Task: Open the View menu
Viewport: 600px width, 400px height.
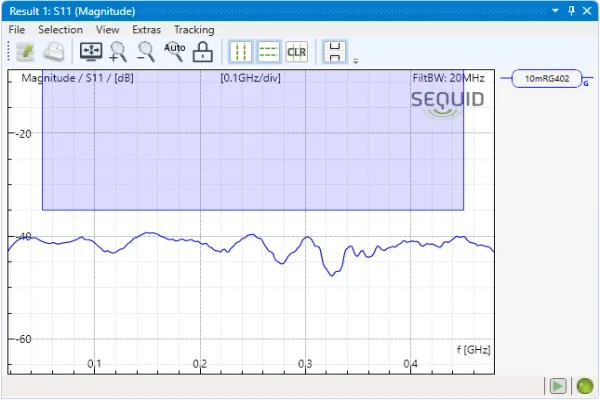Action: click(107, 30)
